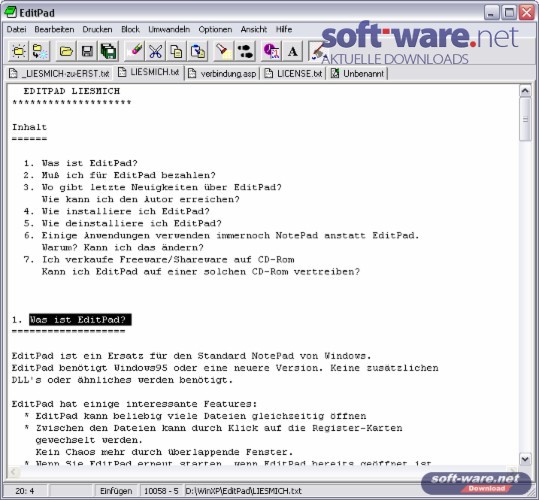Open the Optionen menu
Image resolution: width=539 pixels, height=500 pixels.
[215, 30]
